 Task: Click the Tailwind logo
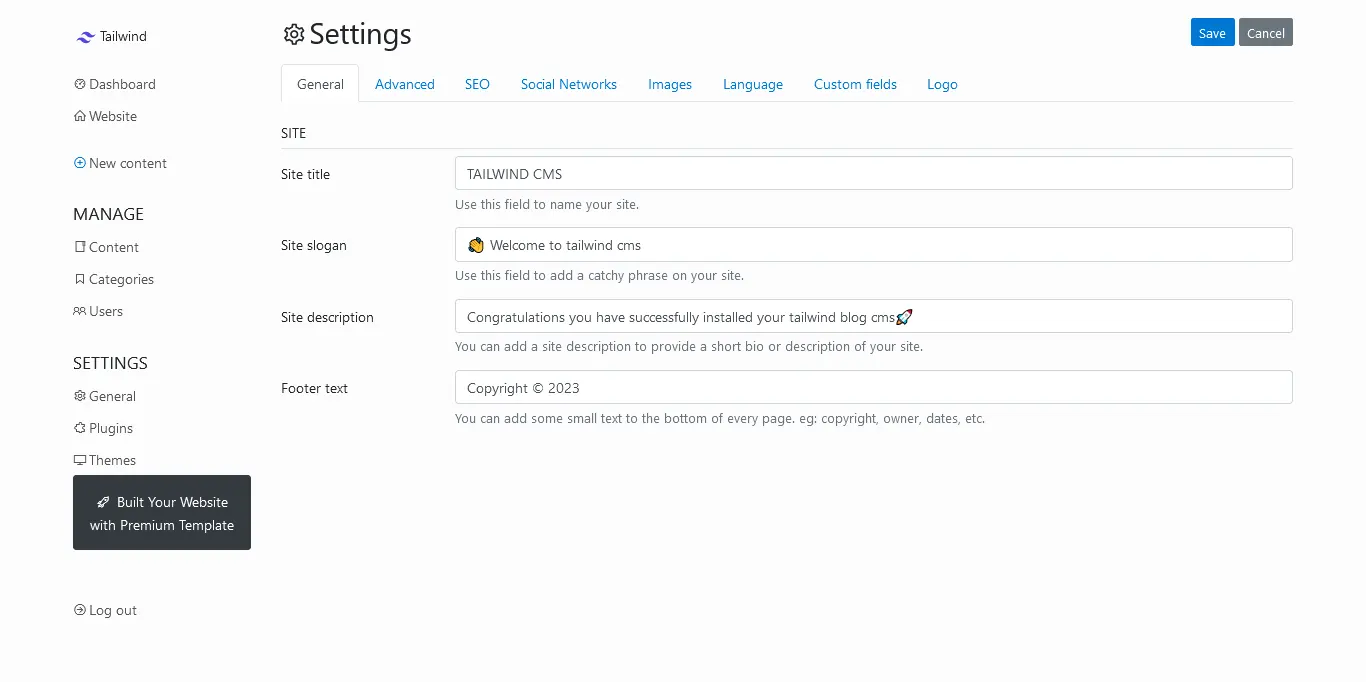coord(110,36)
